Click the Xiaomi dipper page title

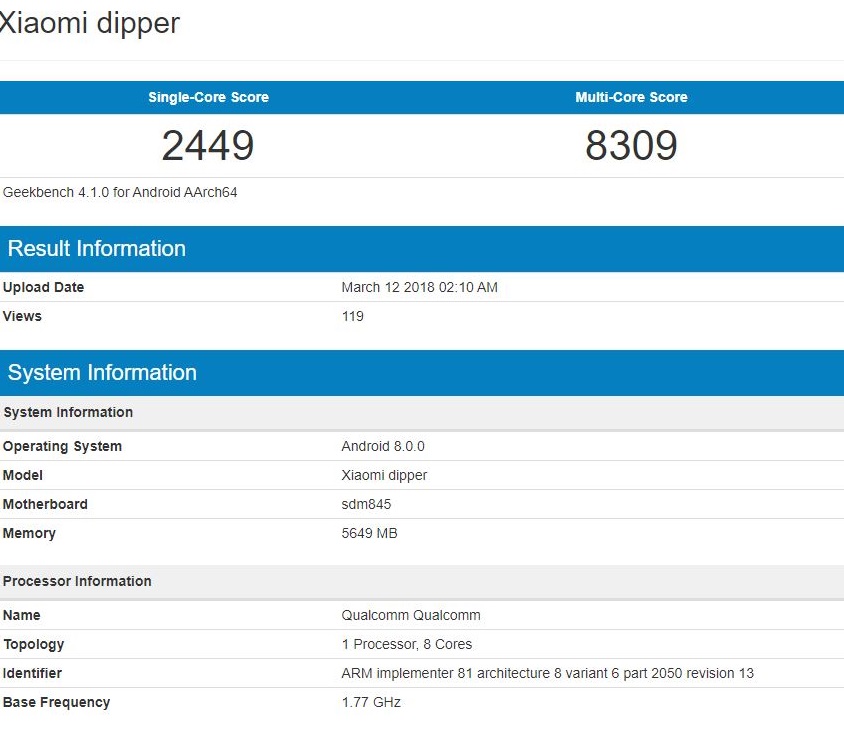tap(91, 23)
